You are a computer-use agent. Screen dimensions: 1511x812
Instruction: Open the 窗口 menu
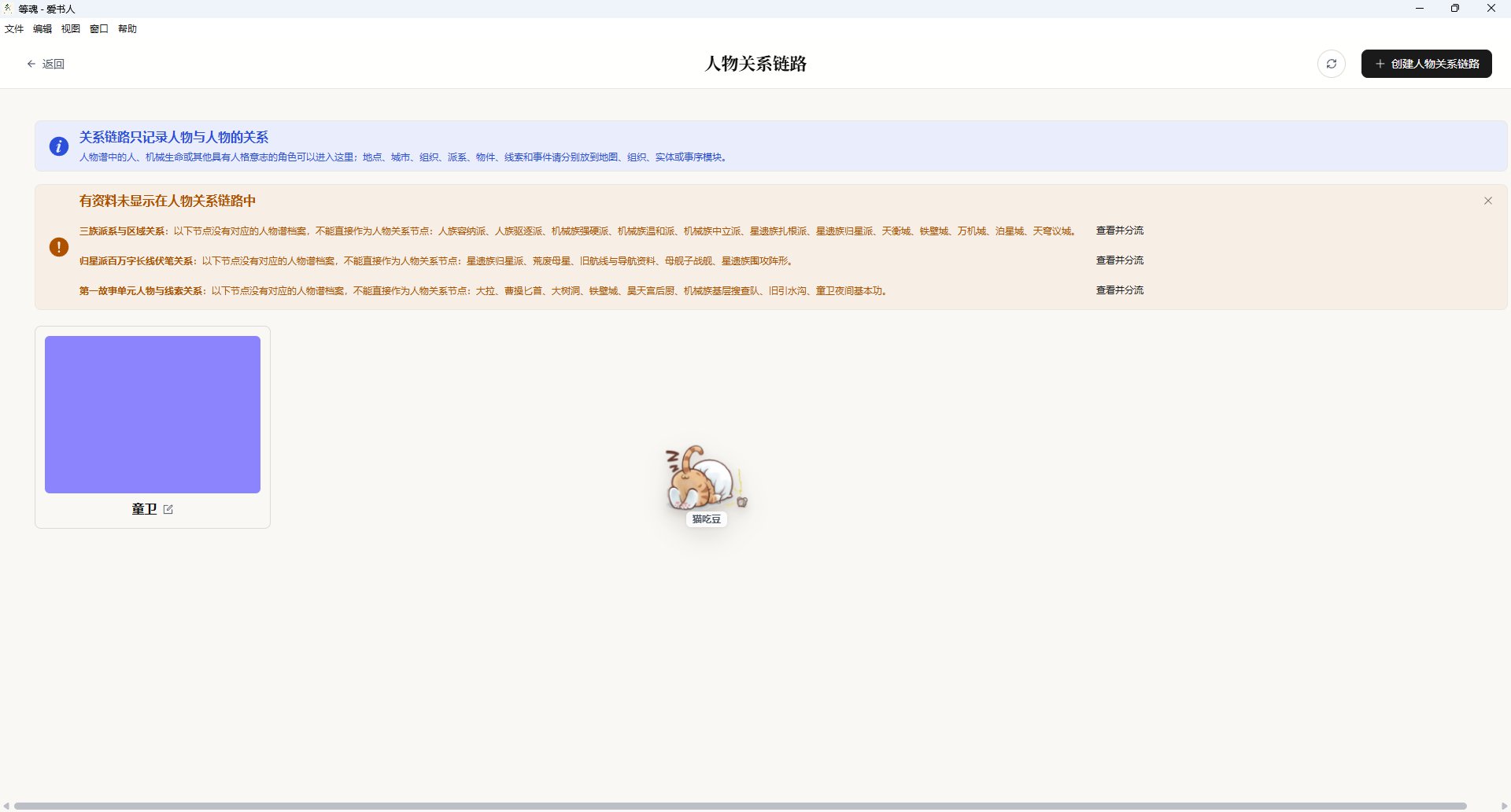pyautogui.click(x=99, y=29)
